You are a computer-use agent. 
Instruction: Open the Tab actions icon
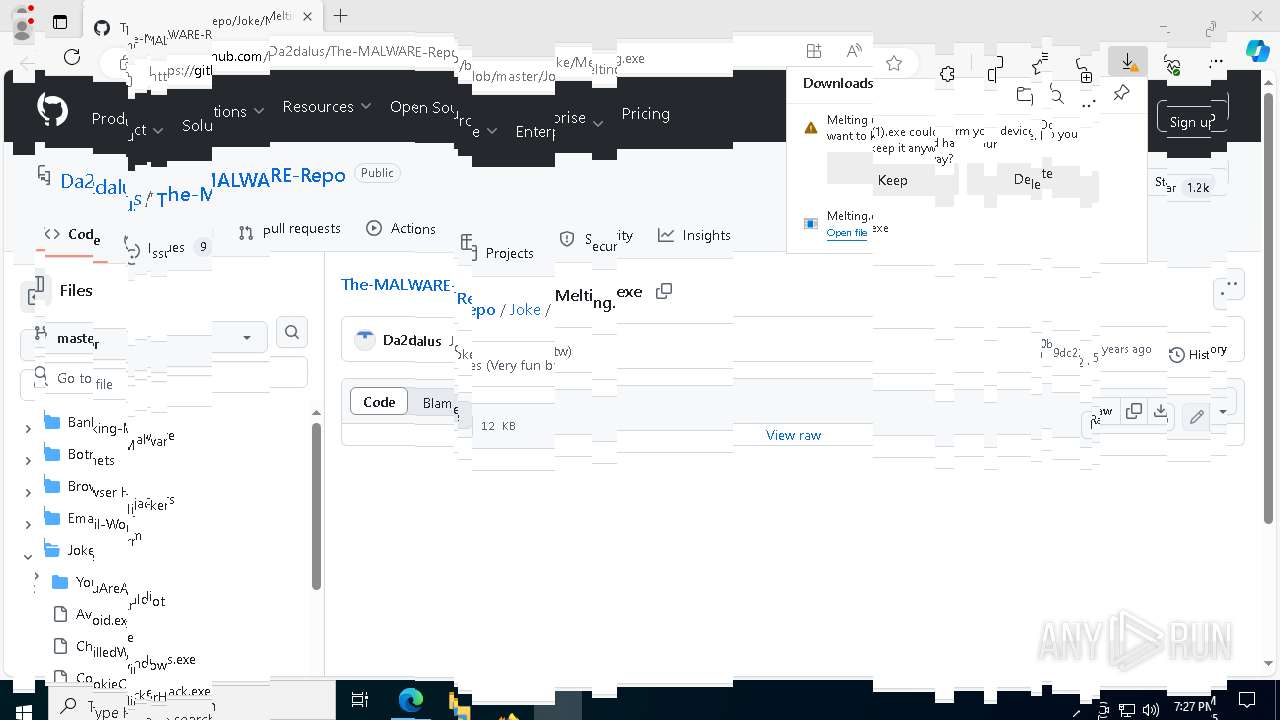[x=59, y=22]
